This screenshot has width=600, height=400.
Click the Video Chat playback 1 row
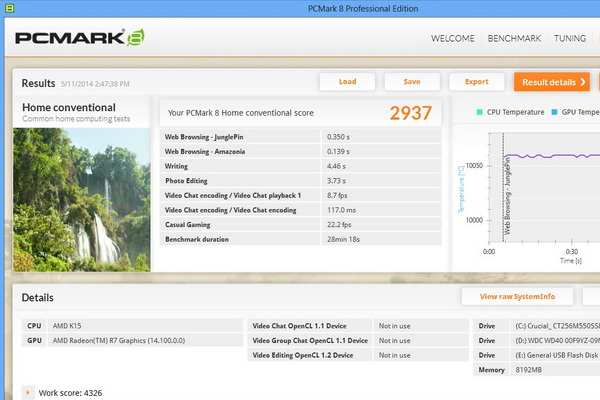(x=300, y=195)
